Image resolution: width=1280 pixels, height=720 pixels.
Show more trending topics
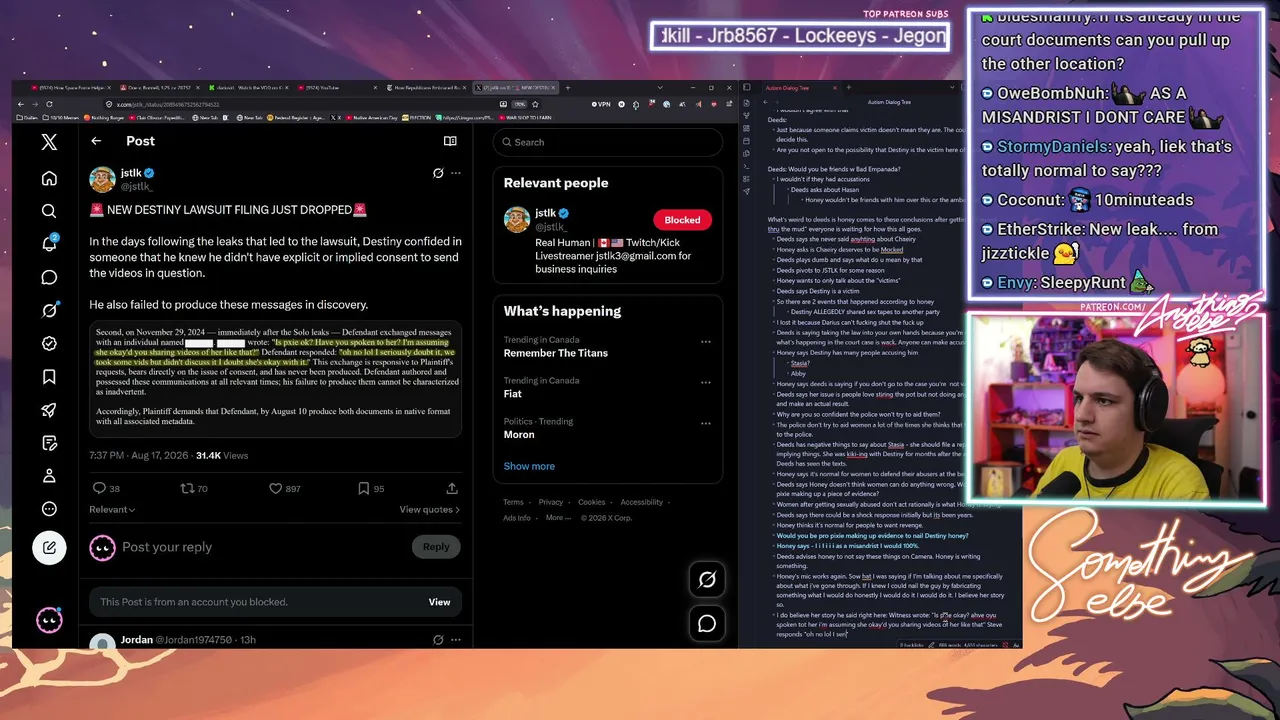pyautogui.click(x=529, y=466)
